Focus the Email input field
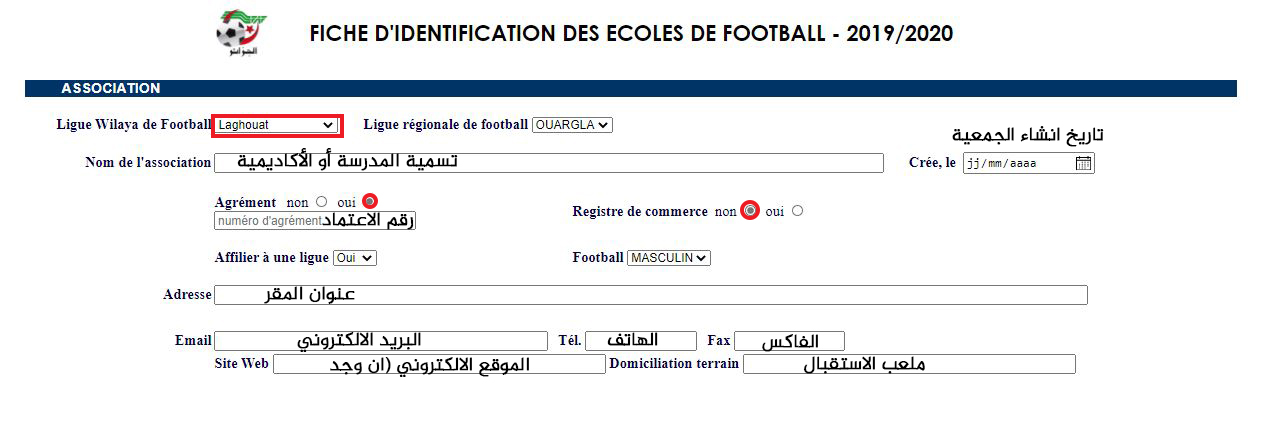Viewport: 1263px width, 425px height. click(x=381, y=341)
